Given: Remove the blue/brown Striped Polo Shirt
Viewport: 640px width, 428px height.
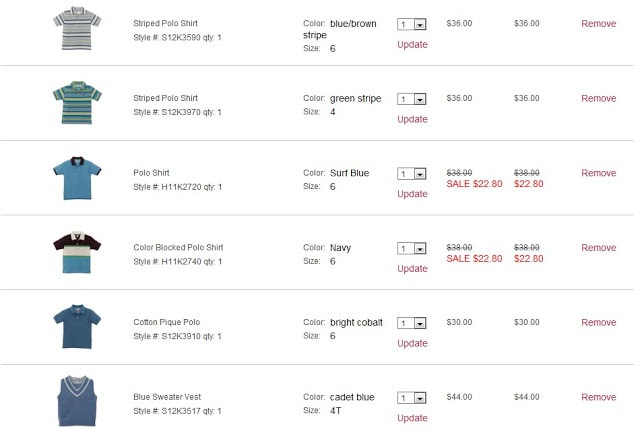Looking at the screenshot, I should 599,24.
